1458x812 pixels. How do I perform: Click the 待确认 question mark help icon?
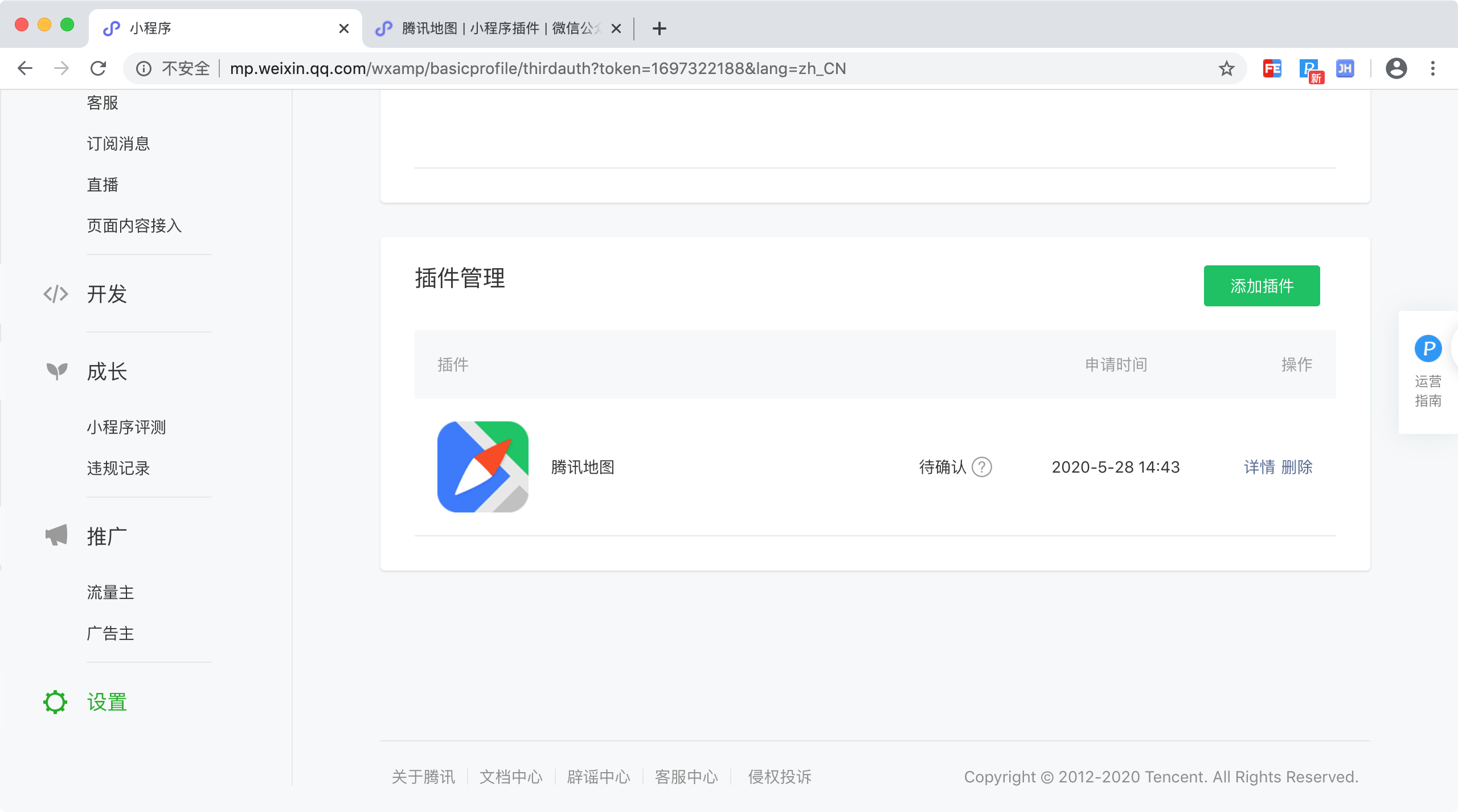pyautogui.click(x=981, y=467)
